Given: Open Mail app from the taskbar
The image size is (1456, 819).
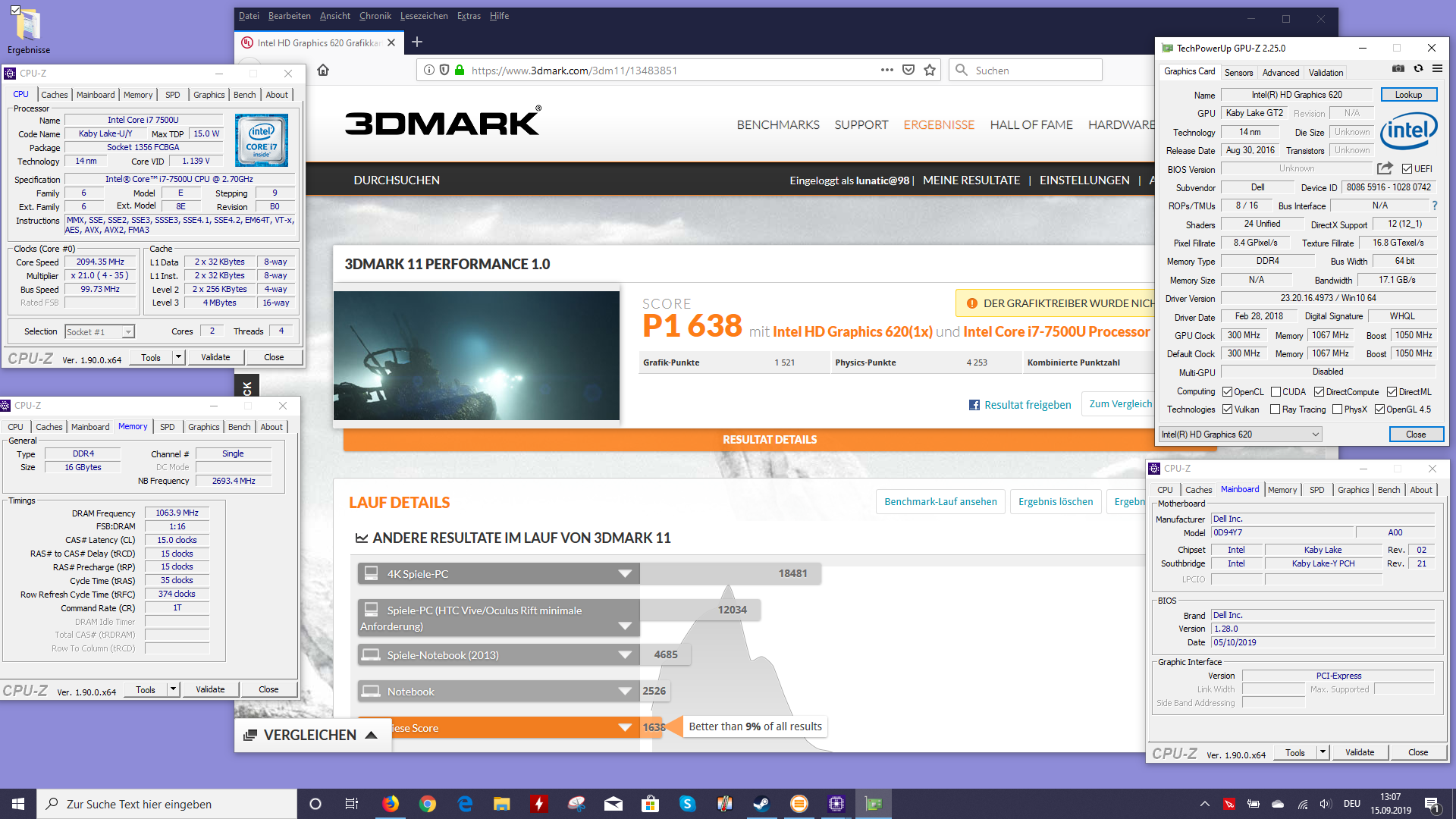Looking at the screenshot, I should [613, 804].
